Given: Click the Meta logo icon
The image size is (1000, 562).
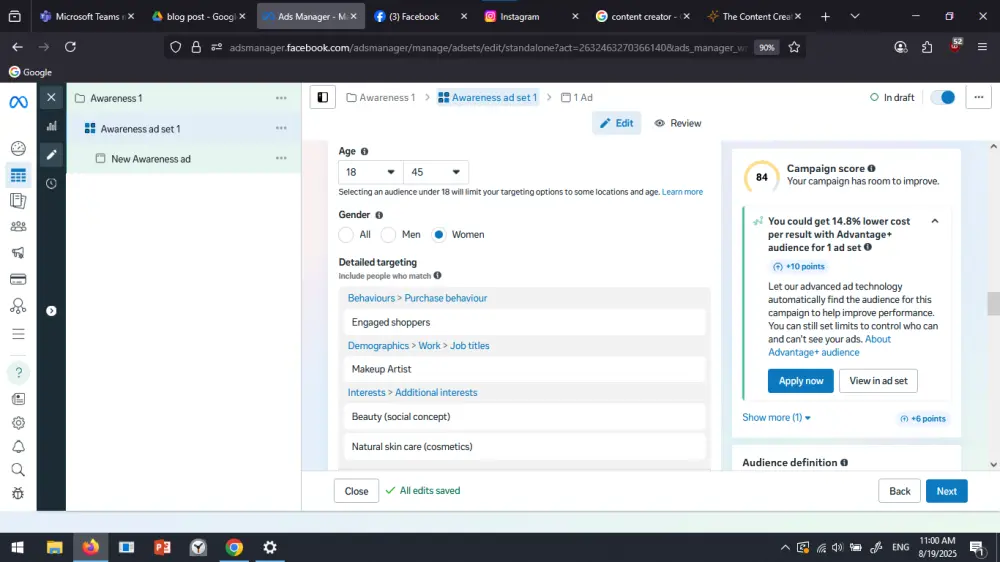Looking at the screenshot, I should pos(18,102).
